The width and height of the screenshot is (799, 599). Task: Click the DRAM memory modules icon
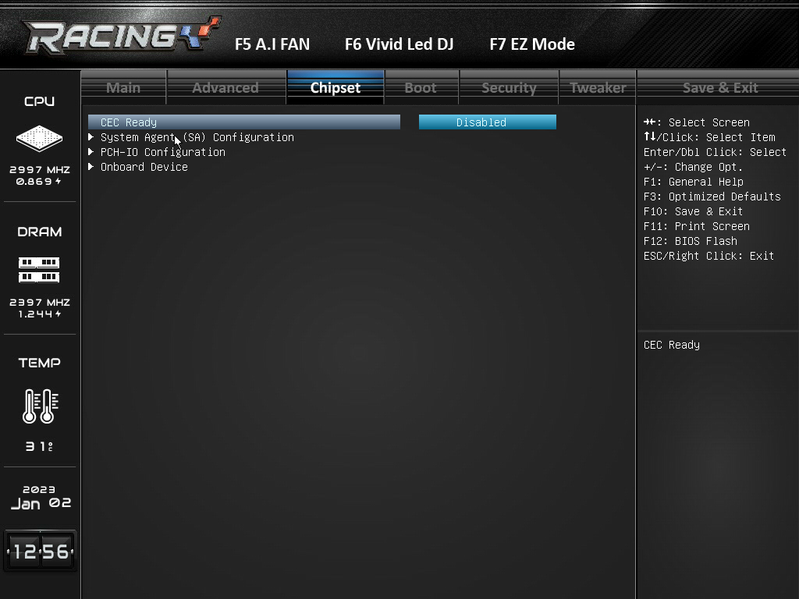(39, 270)
